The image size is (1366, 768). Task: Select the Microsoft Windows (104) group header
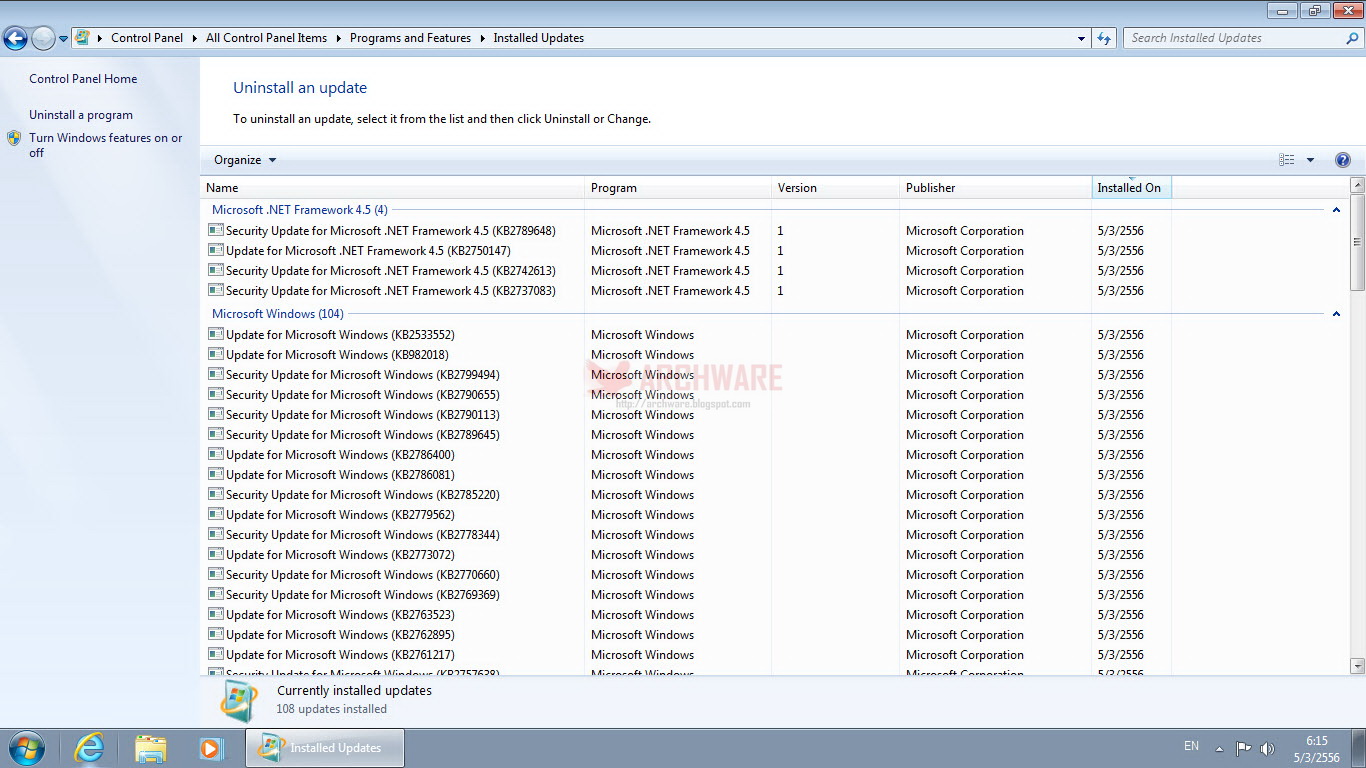point(278,314)
